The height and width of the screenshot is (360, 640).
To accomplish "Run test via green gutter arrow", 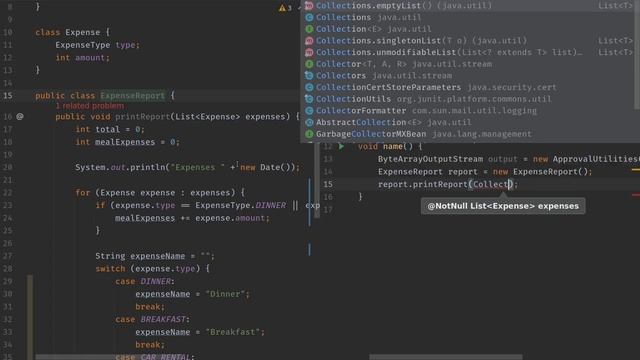I will [341, 146].
